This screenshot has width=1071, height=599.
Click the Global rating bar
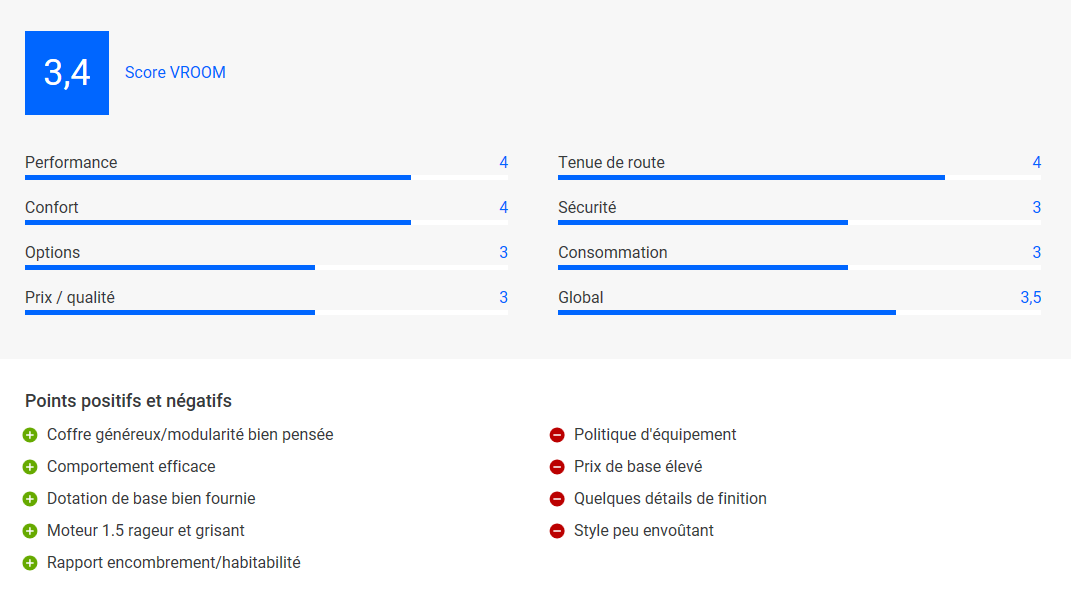point(799,313)
